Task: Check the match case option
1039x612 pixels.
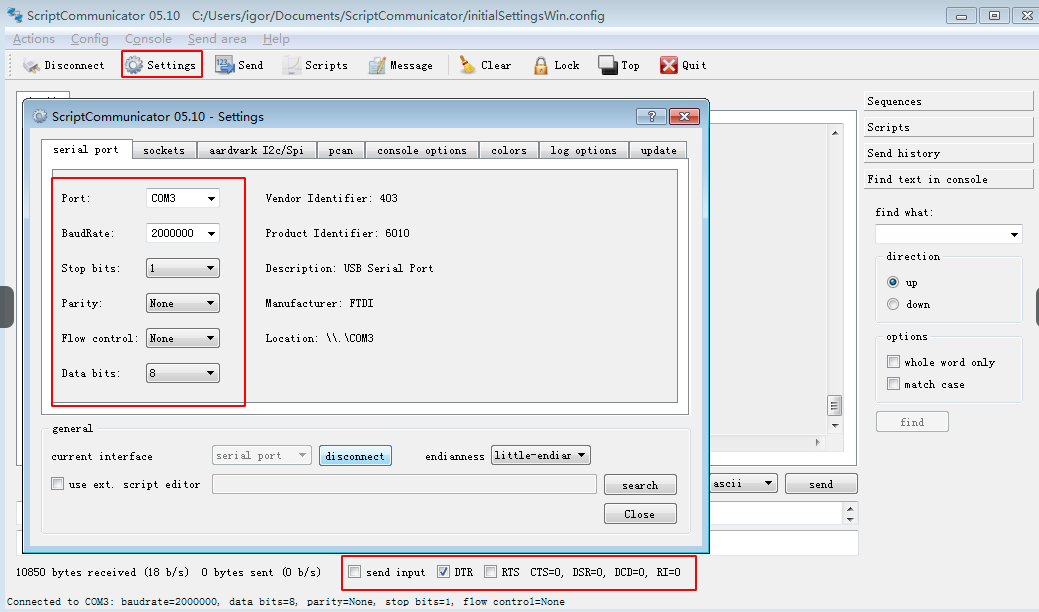Action: coord(893,383)
